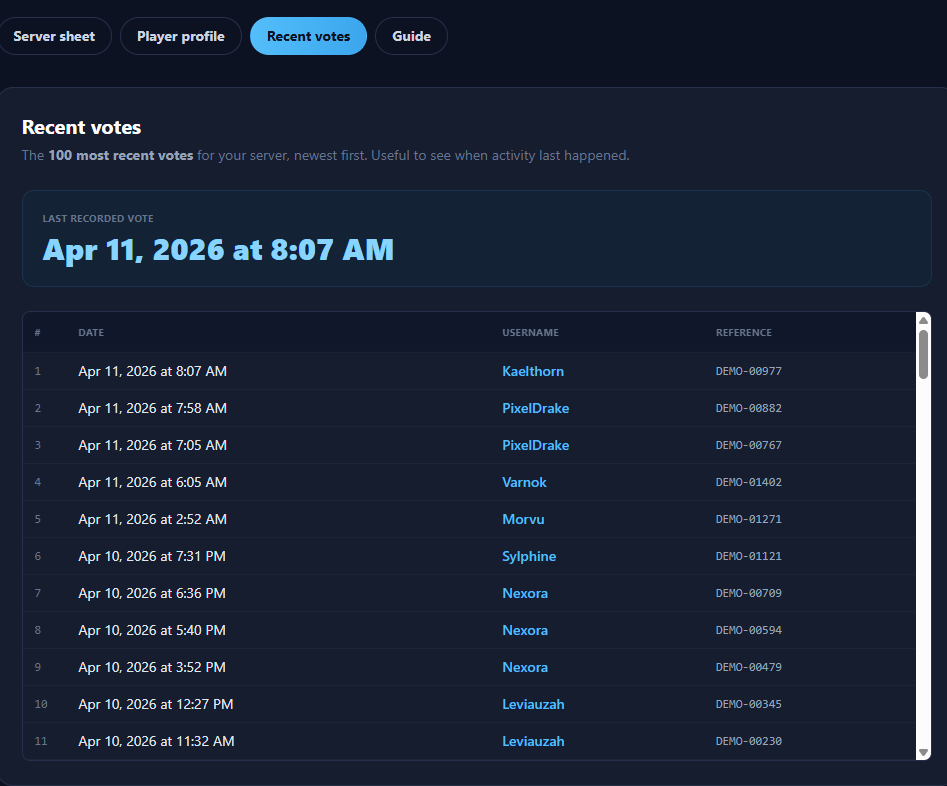Click the large last recorded vote timestamp
The width and height of the screenshot is (947, 786).
[x=218, y=249]
